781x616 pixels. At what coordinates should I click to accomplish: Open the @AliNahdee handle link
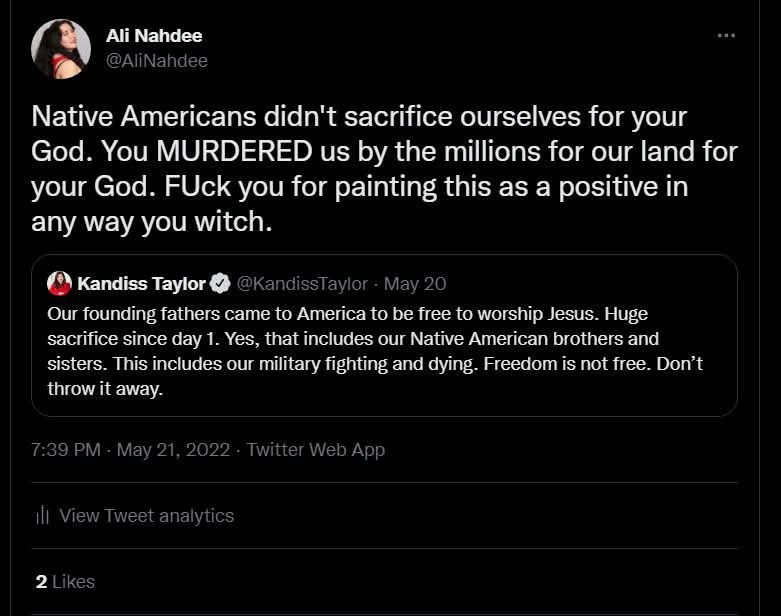157,61
